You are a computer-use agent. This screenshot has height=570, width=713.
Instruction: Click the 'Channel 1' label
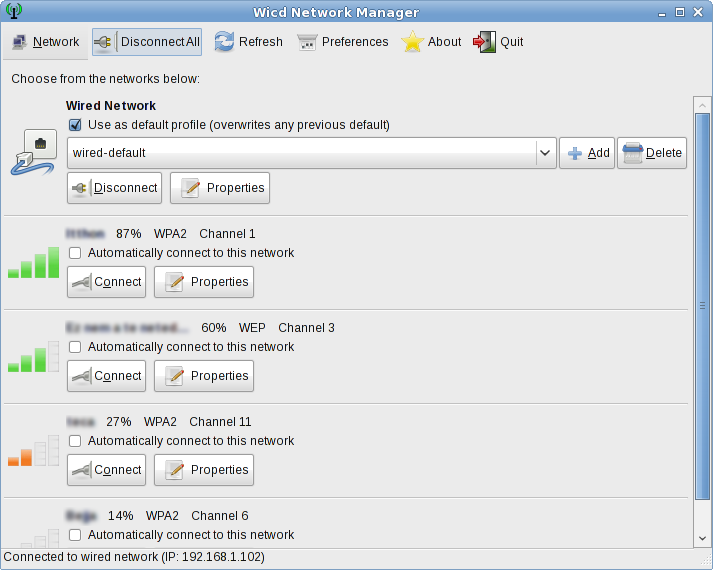227,234
